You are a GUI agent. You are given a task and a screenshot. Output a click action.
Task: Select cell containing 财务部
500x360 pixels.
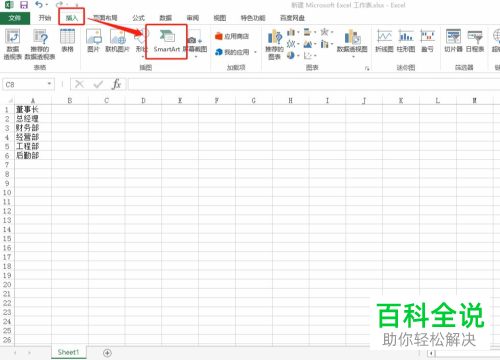33,128
